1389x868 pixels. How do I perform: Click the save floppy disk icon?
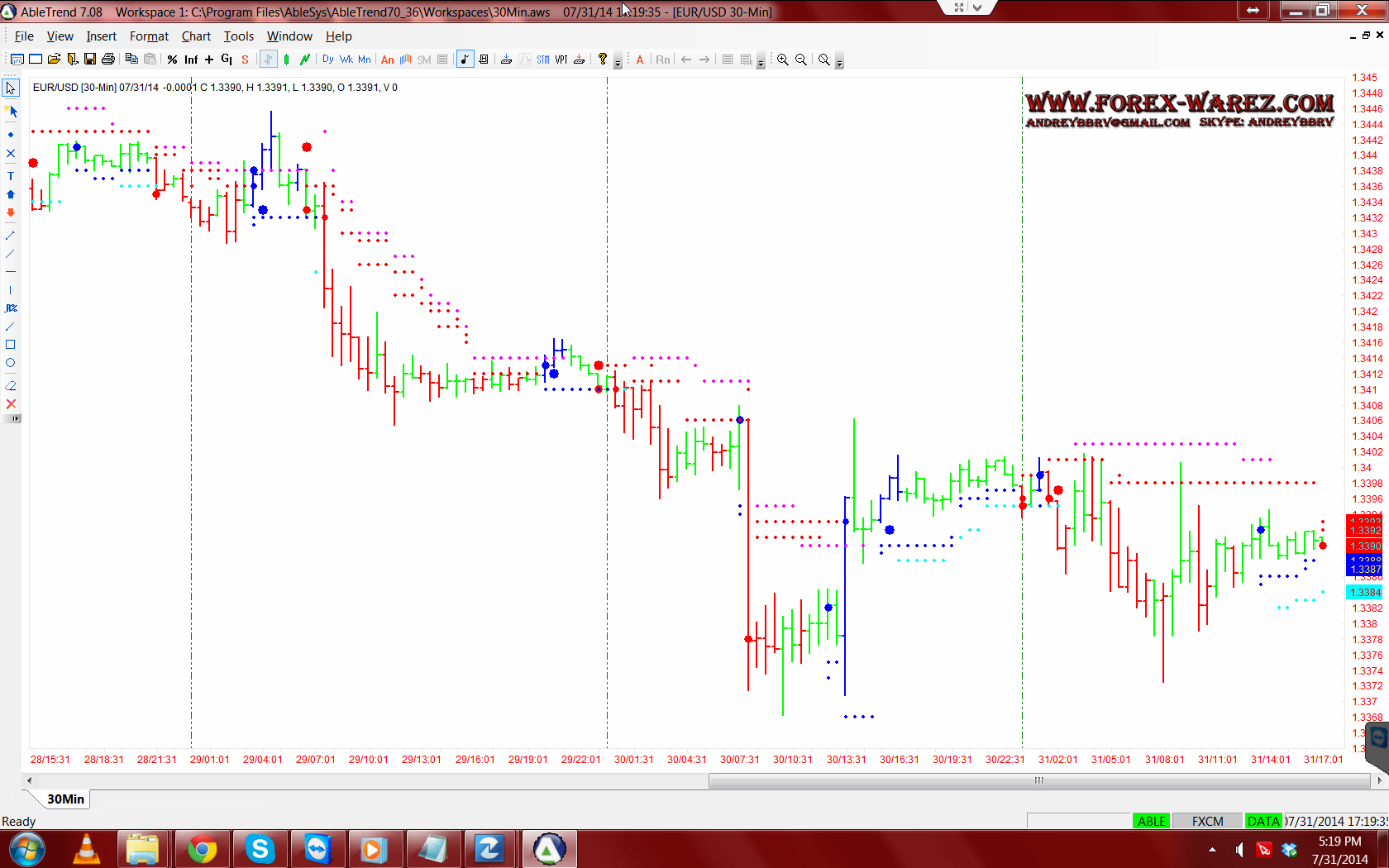click(90, 60)
